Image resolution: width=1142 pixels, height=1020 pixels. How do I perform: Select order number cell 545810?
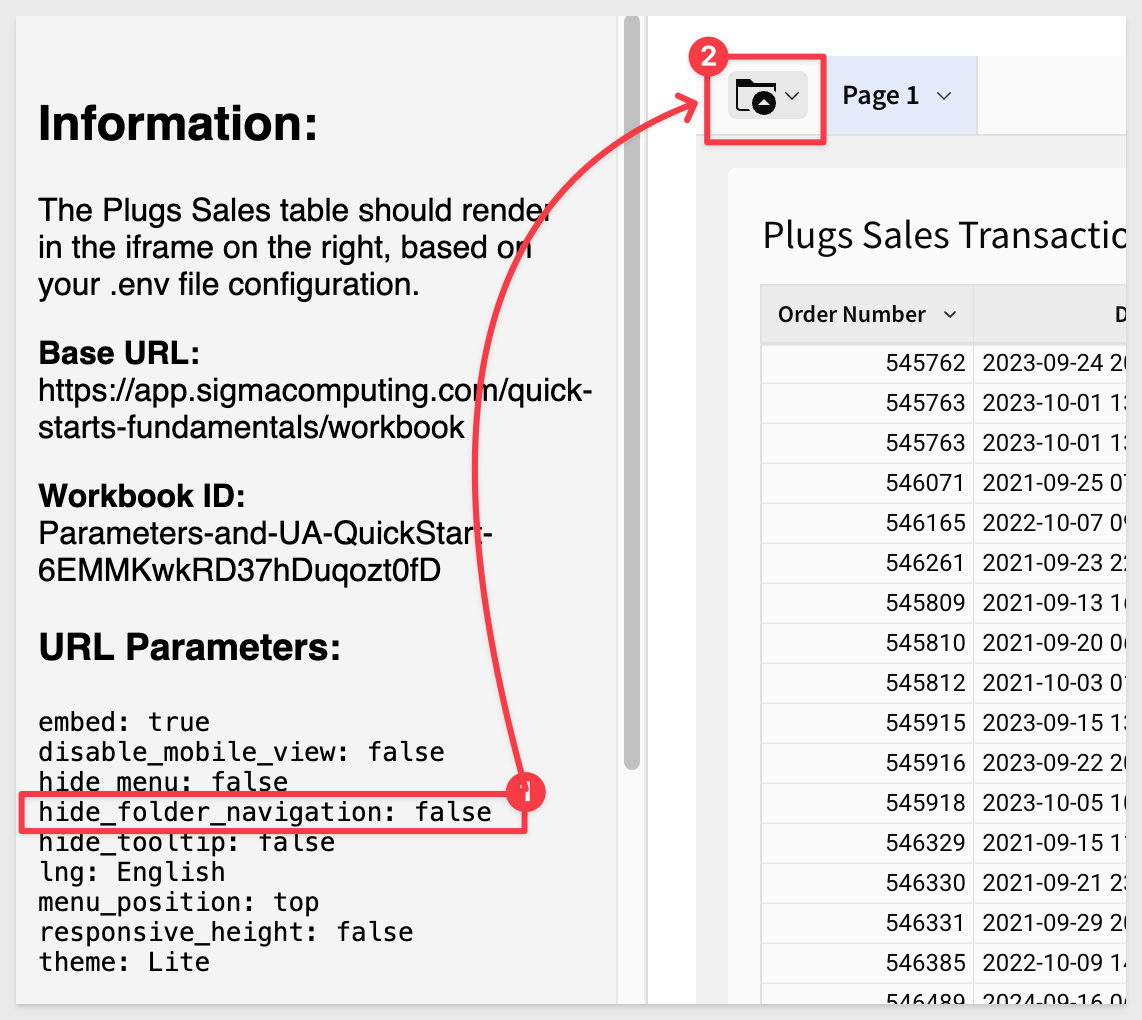pos(867,643)
